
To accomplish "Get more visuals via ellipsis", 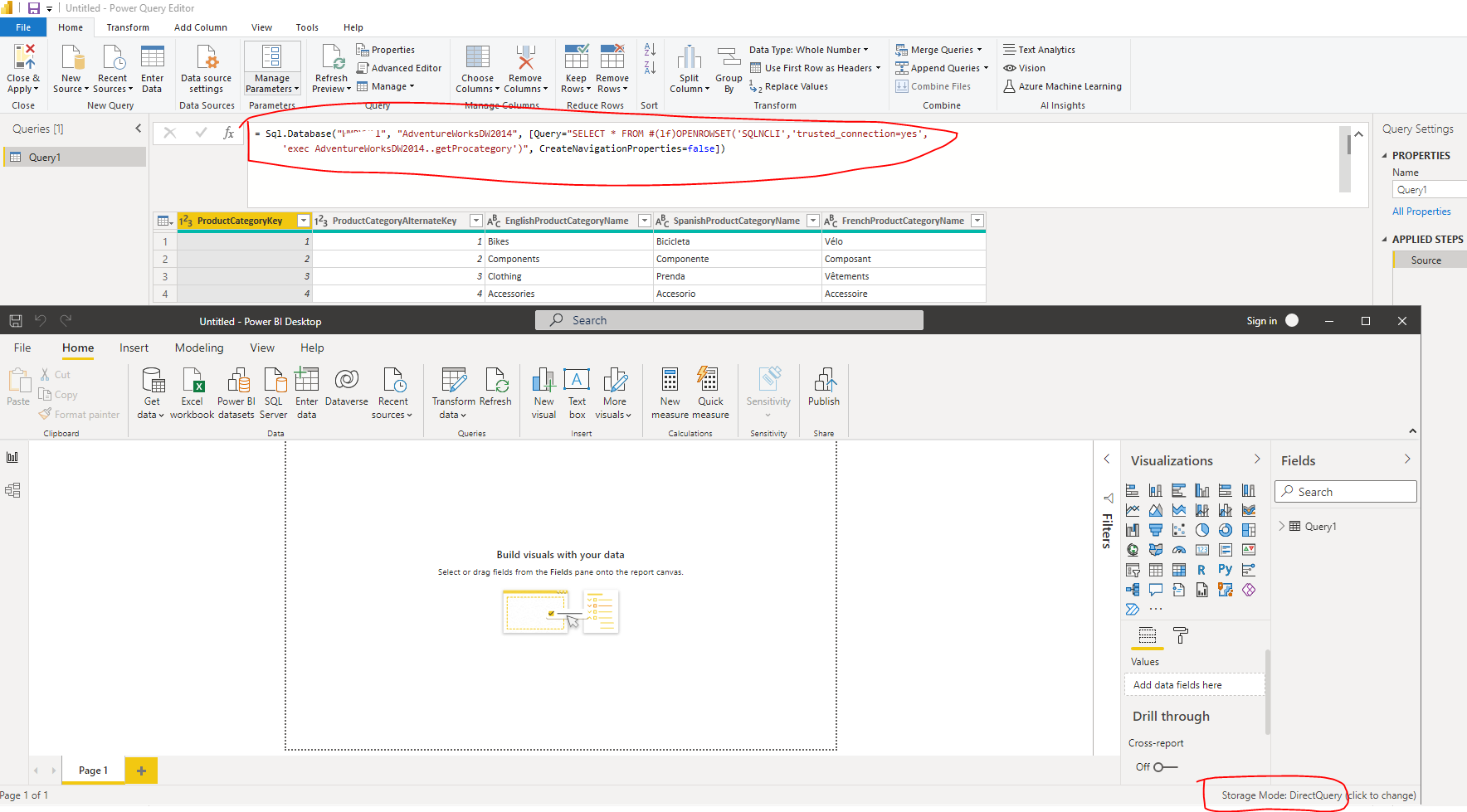I will pyautogui.click(x=1156, y=610).
